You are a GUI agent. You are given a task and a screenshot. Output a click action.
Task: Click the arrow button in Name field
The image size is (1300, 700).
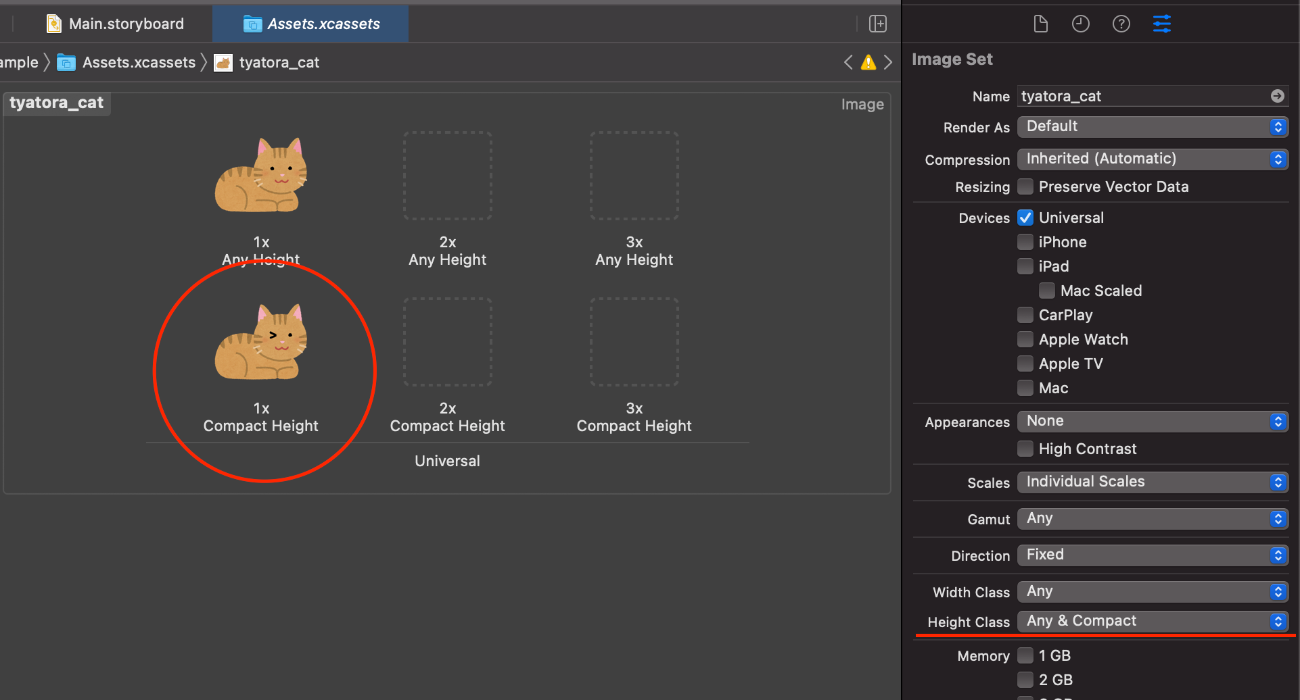tap(1277, 96)
